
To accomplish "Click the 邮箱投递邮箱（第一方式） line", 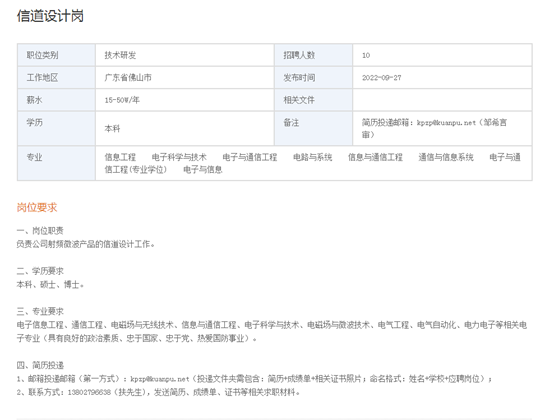I will [x=254, y=379].
